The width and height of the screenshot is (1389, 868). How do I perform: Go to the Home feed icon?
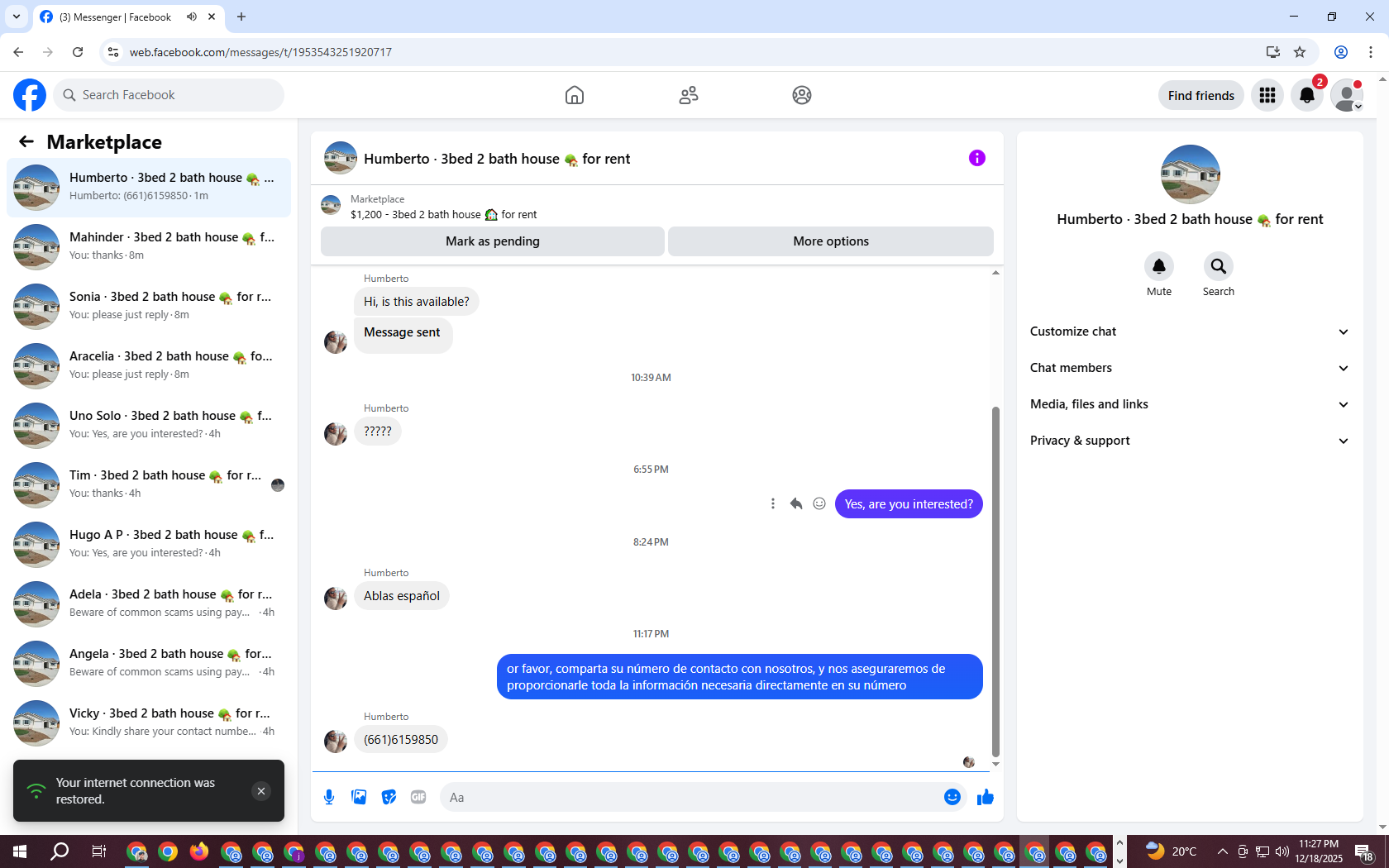pyautogui.click(x=575, y=95)
